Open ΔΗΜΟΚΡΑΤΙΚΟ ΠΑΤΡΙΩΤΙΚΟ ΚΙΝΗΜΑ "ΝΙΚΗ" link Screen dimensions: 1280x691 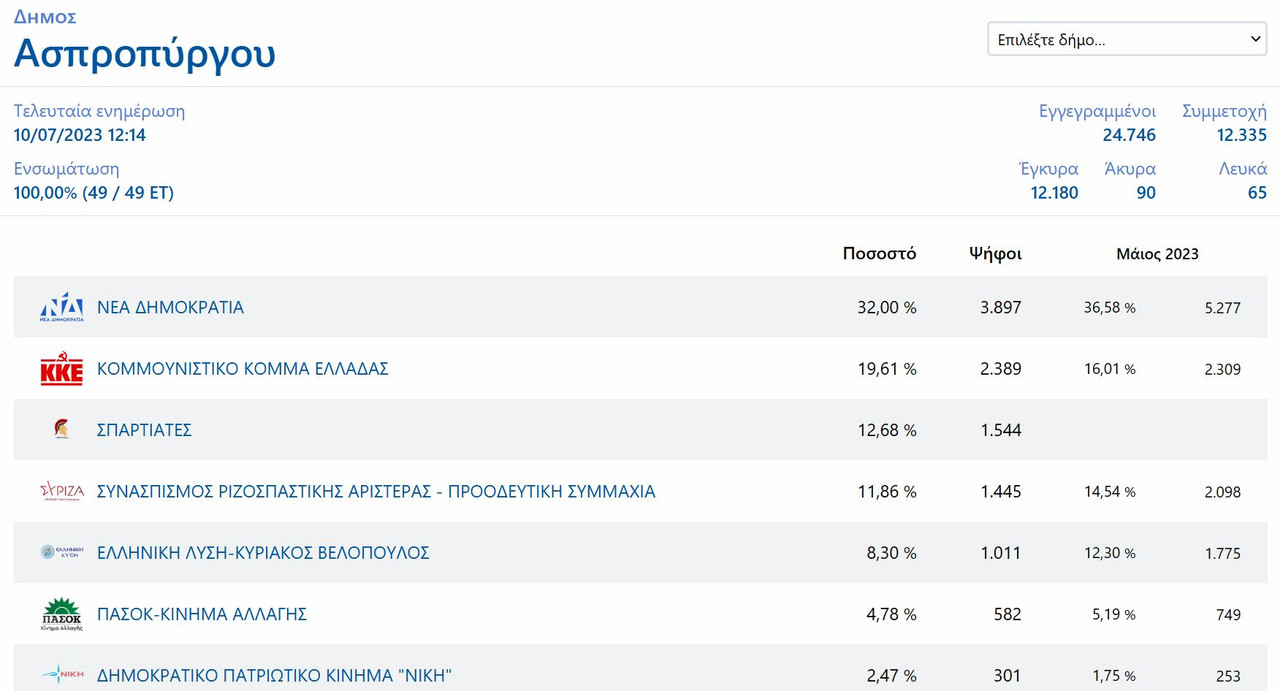pyautogui.click(x=274, y=676)
